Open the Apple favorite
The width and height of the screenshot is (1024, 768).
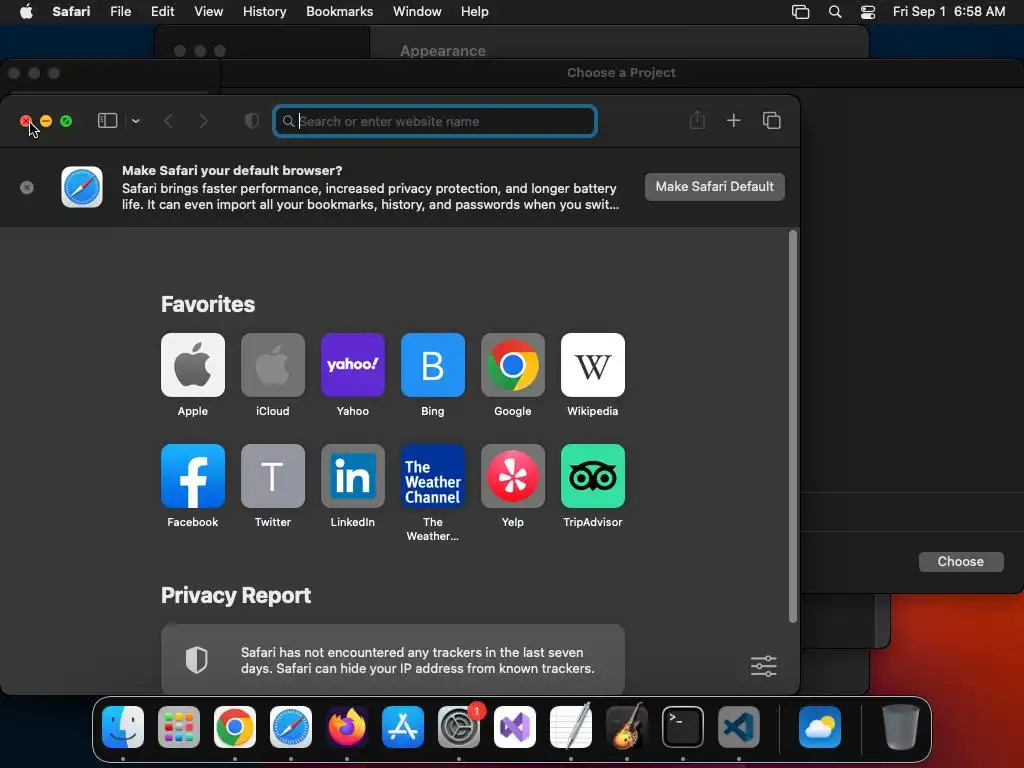(x=193, y=375)
